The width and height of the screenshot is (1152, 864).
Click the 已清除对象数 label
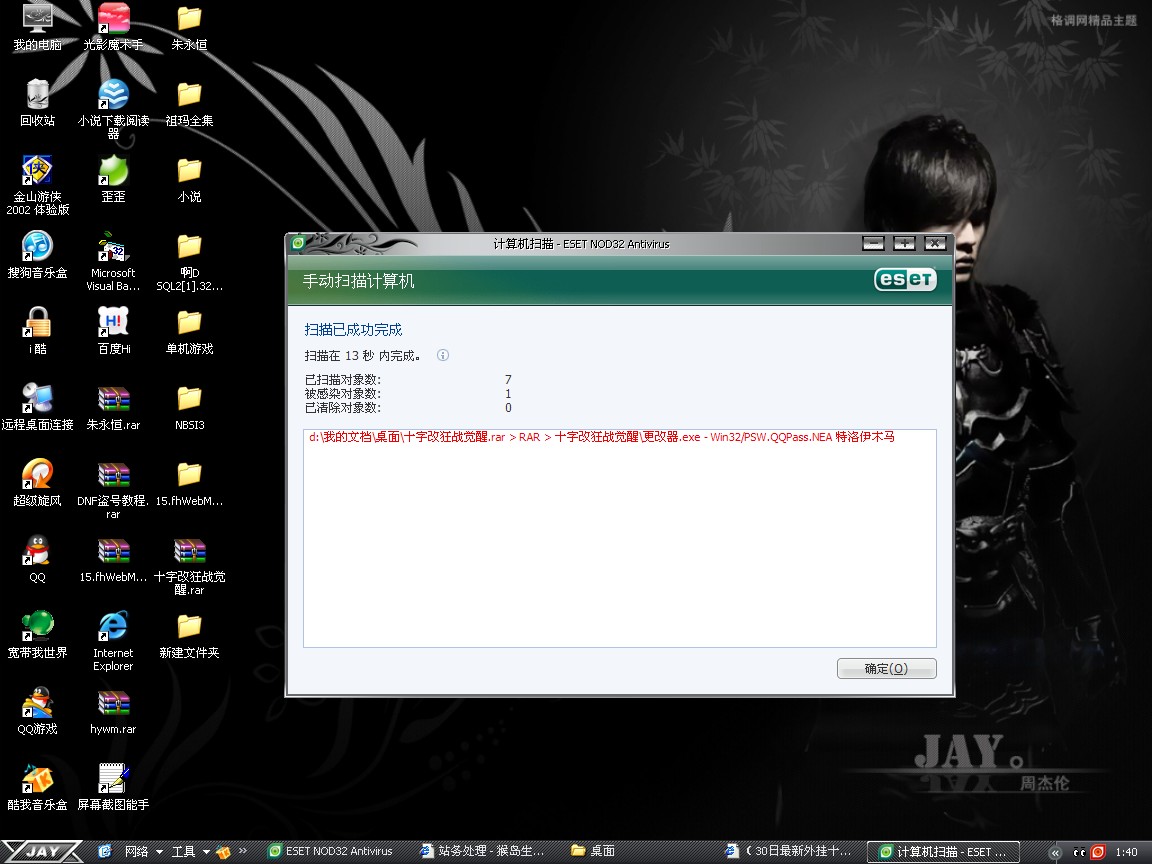(342, 408)
